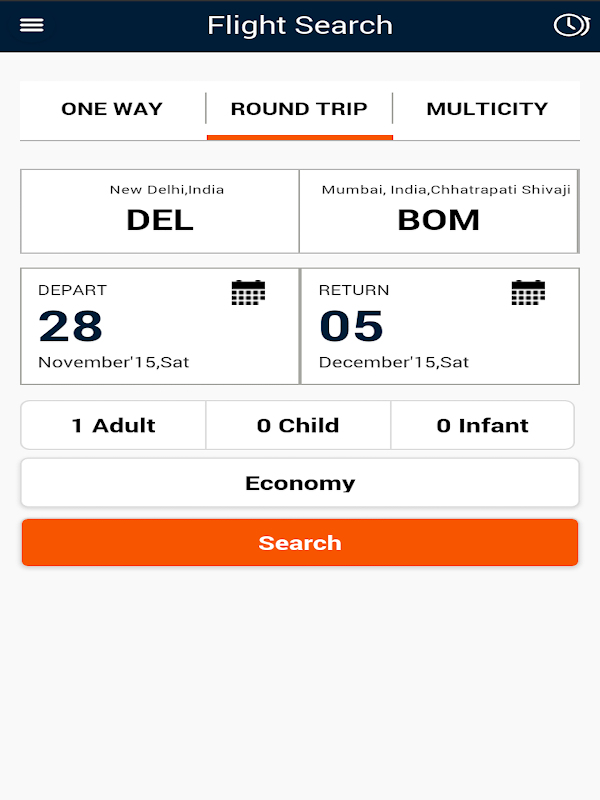600x800 pixels.
Task: Open the Economy class selector
Action: [x=300, y=484]
